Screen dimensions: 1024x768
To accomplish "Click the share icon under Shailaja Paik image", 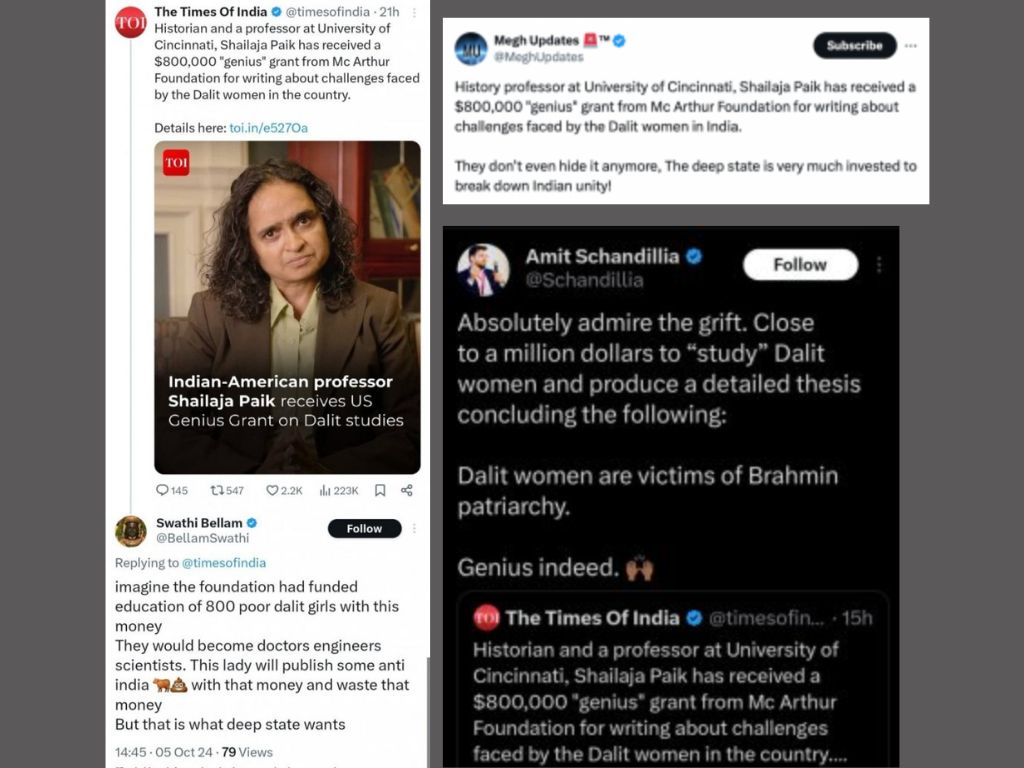I will pyautogui.click(x=406, y=490).
